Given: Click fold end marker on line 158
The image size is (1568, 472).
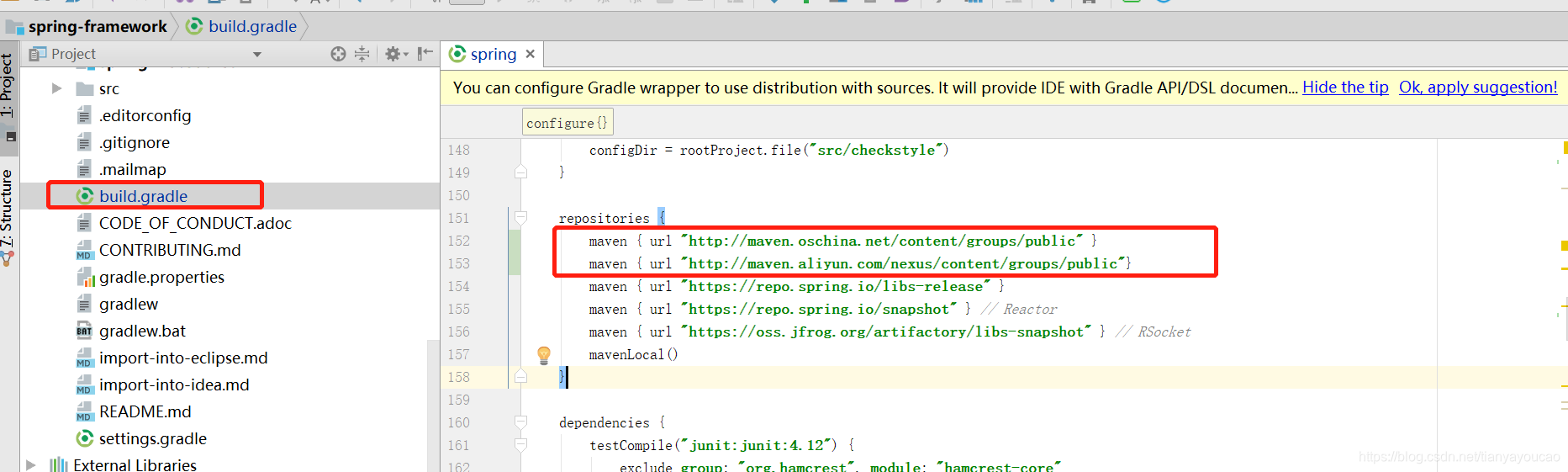Looking at the screenshot, I should (520, 377).
